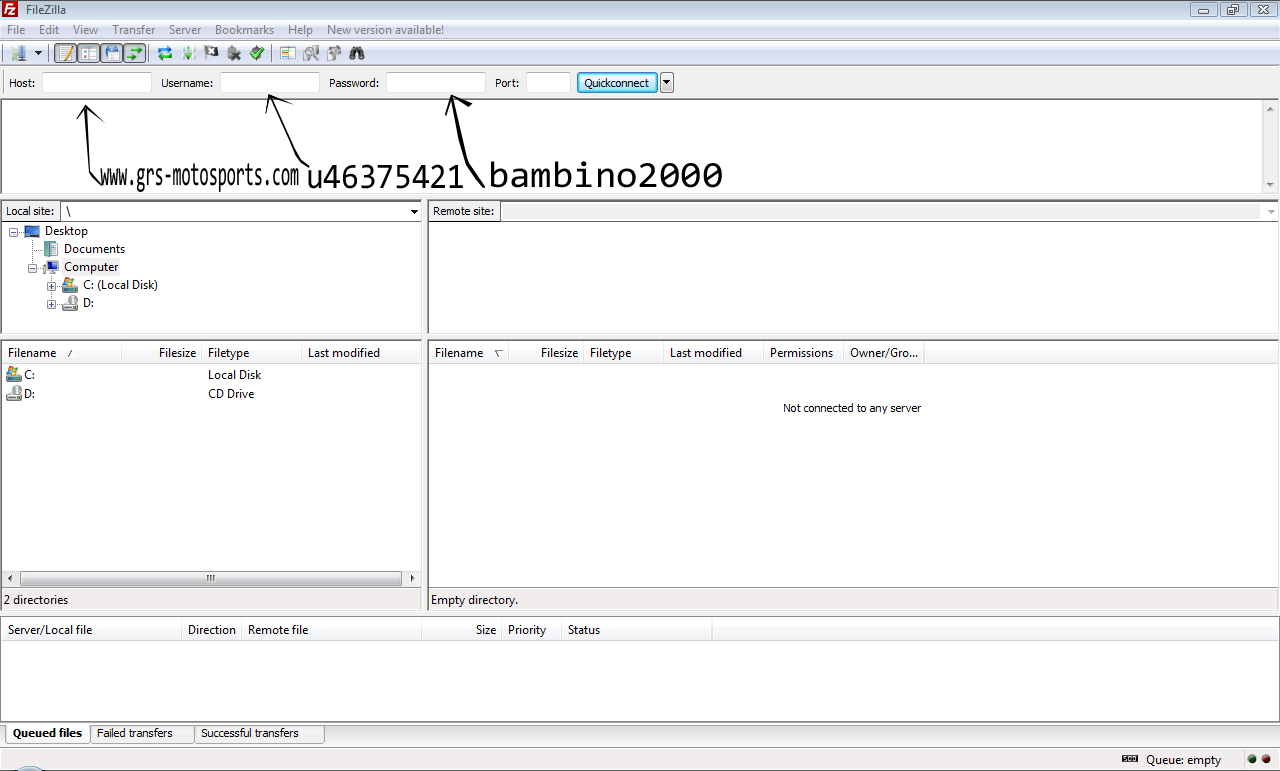Screen dimensions: 1280x771
Task: Click the red activity LED indicator
Action: pyautogui.click(x=1266, y=759)
